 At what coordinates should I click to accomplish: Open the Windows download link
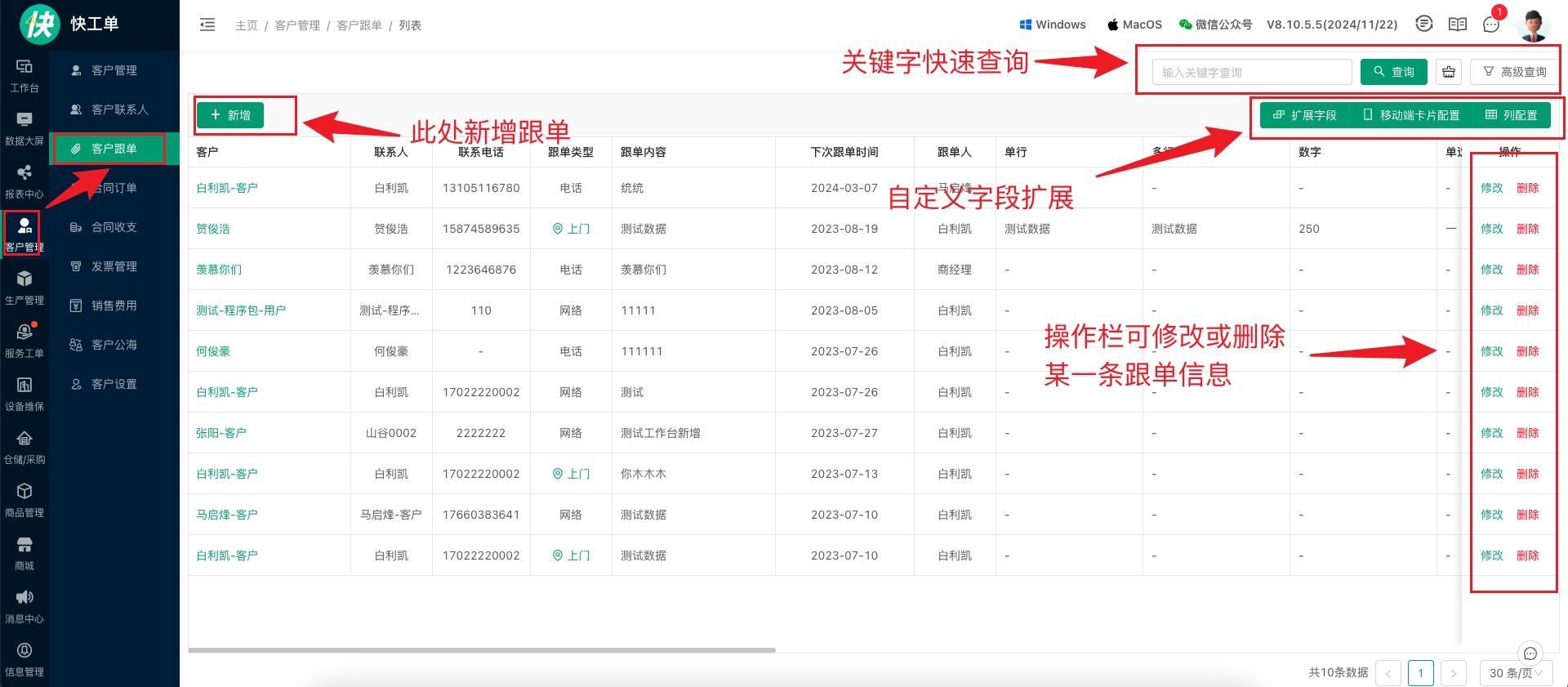1053,25
